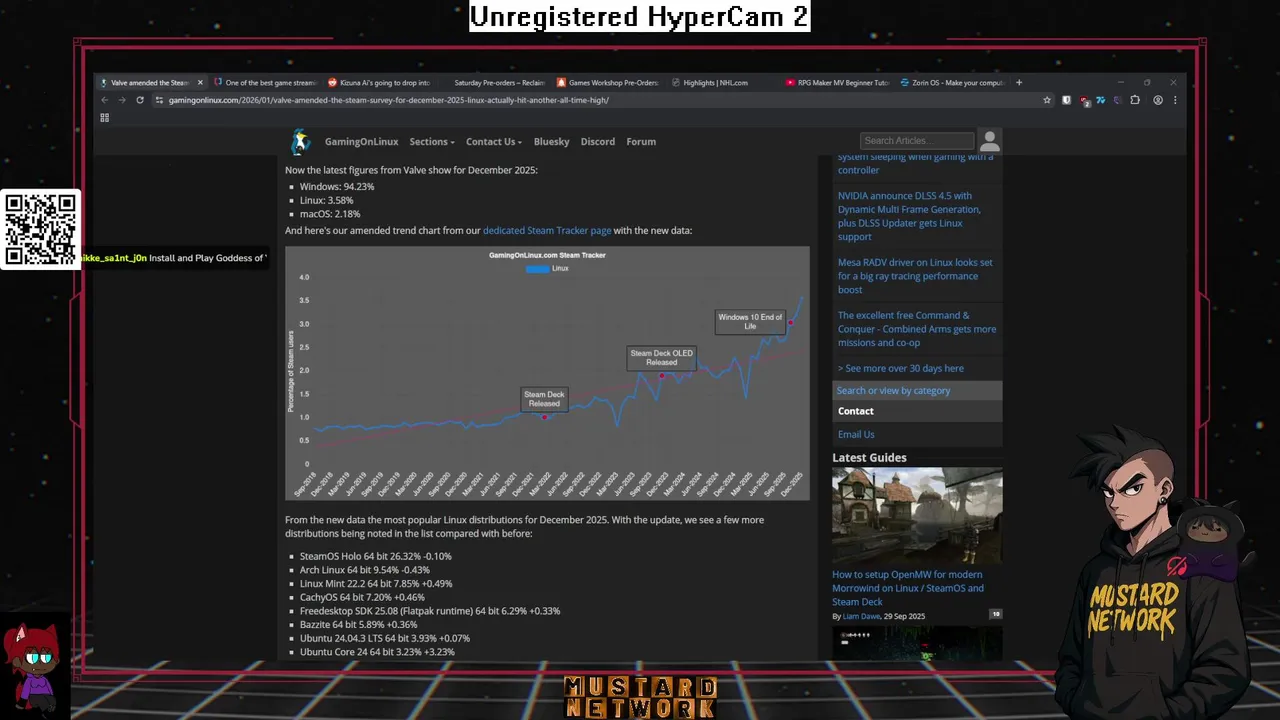1280x720 pixels.
Task: Click the GamingOnLinux site title link
Action: (361, 142)
